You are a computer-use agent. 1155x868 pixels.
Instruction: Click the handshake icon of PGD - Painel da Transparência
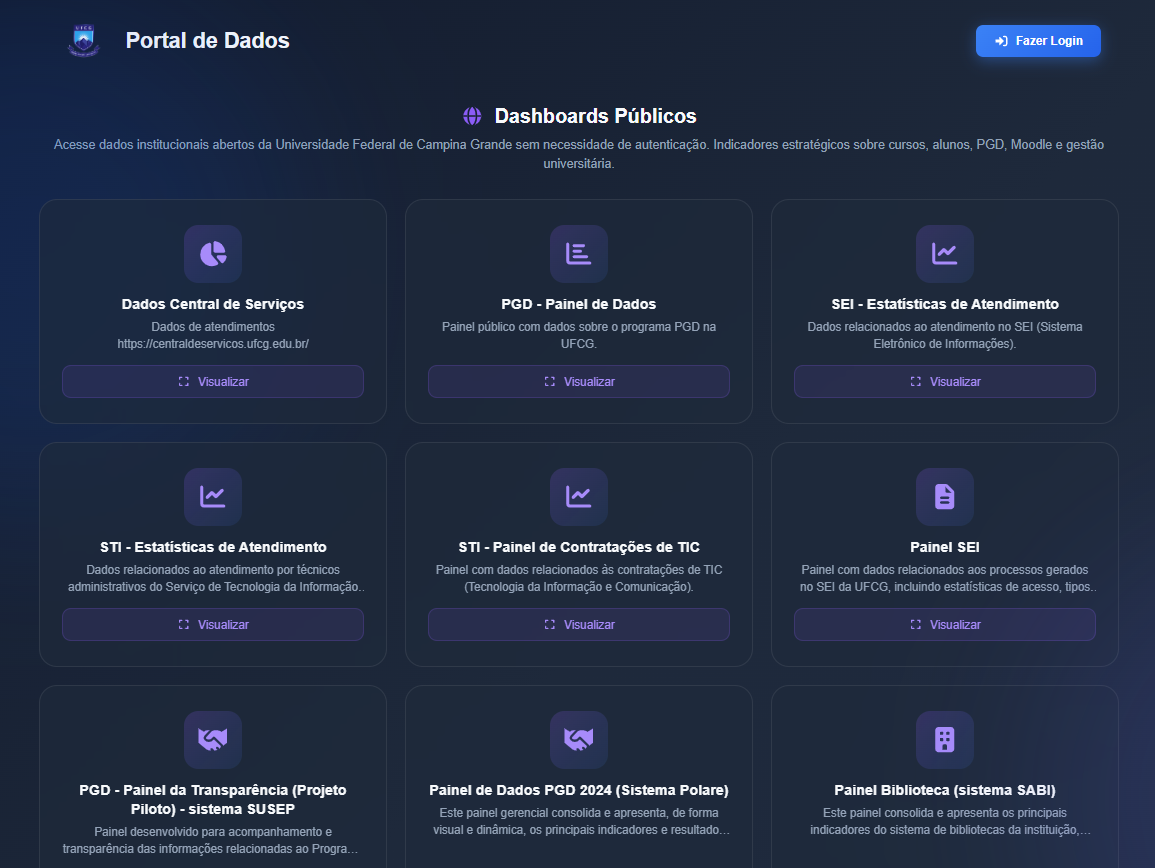pyautogui.click(x=213, y=740)
